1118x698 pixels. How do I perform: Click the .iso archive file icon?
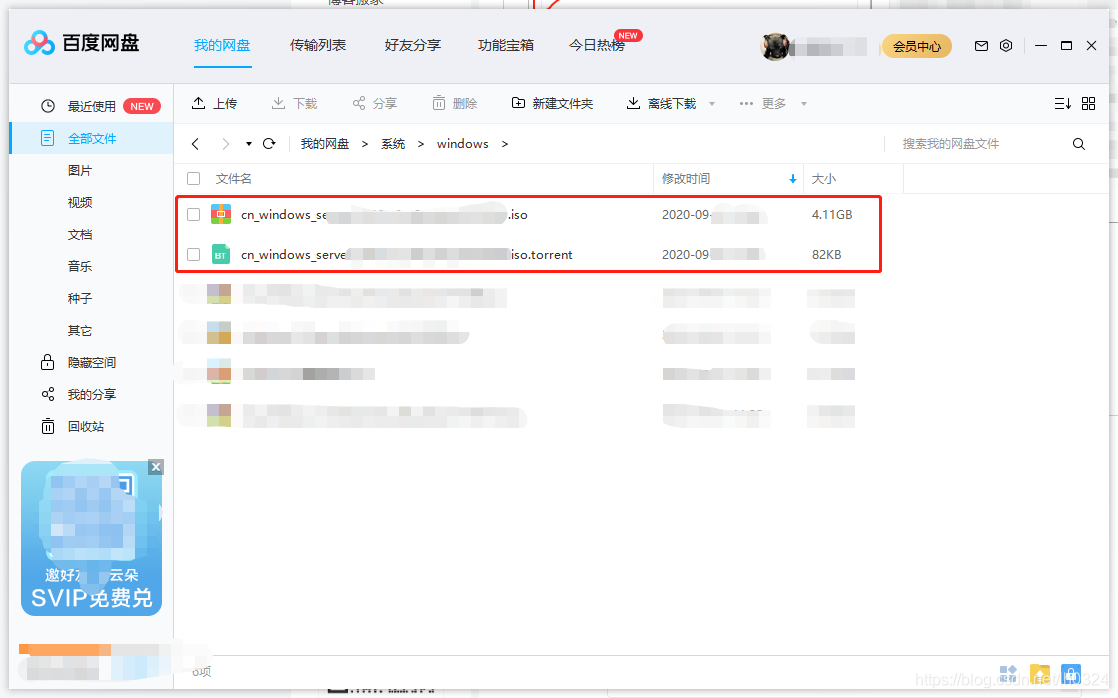221,214
